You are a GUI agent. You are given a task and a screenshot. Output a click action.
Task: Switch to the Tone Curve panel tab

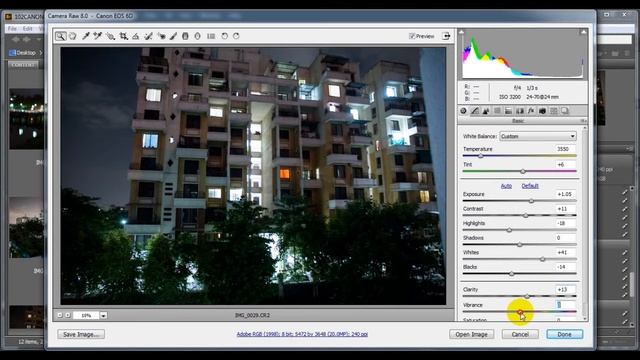tap(475, 111)
